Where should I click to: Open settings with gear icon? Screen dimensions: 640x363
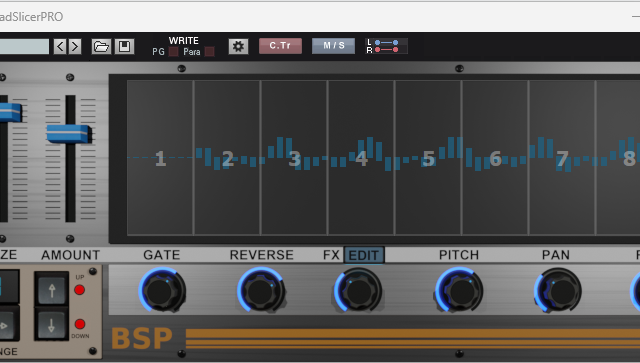pyautogui.click(x=238, y=47)
